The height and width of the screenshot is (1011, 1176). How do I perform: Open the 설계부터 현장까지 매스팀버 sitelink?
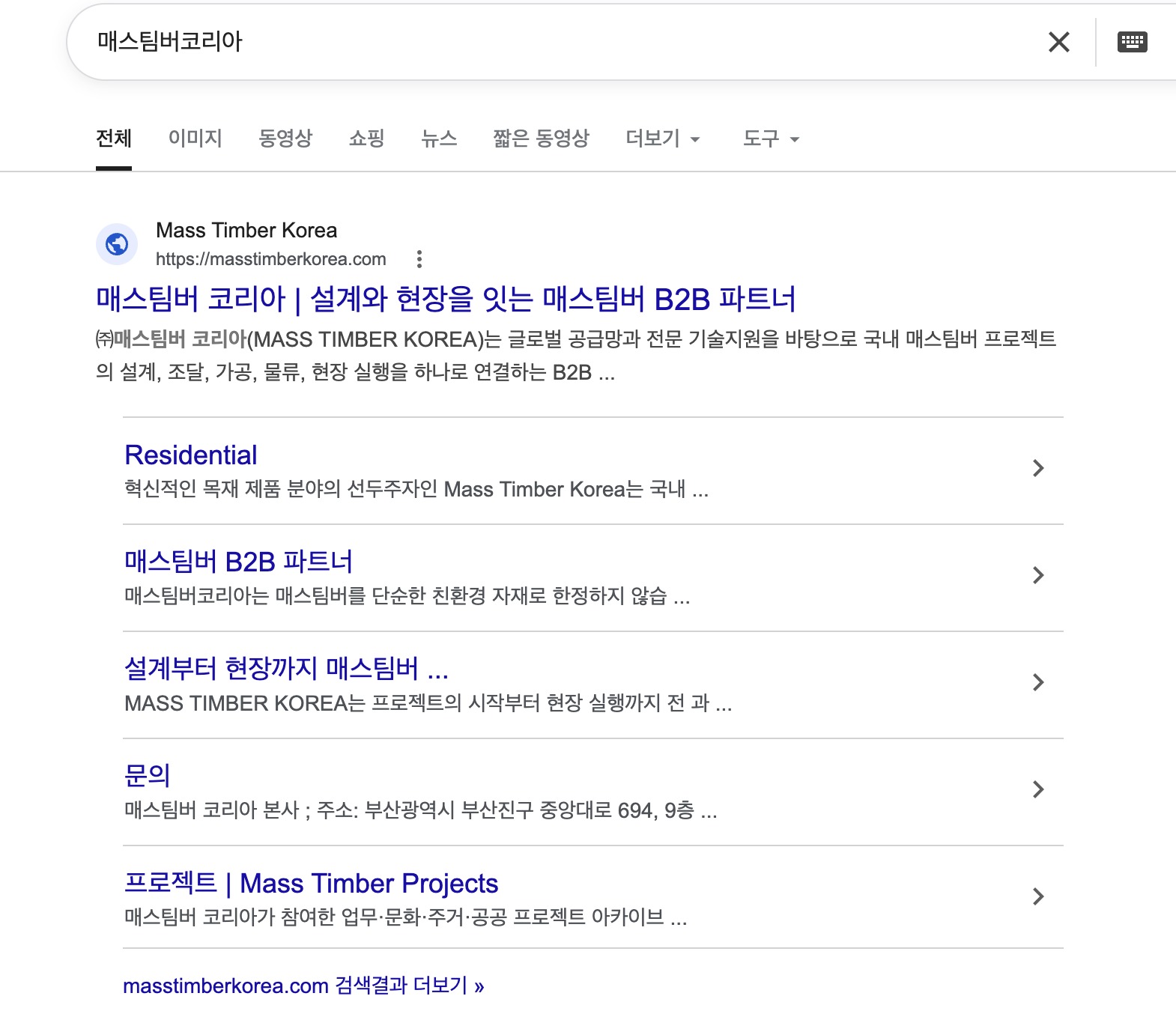coord(286,668)
